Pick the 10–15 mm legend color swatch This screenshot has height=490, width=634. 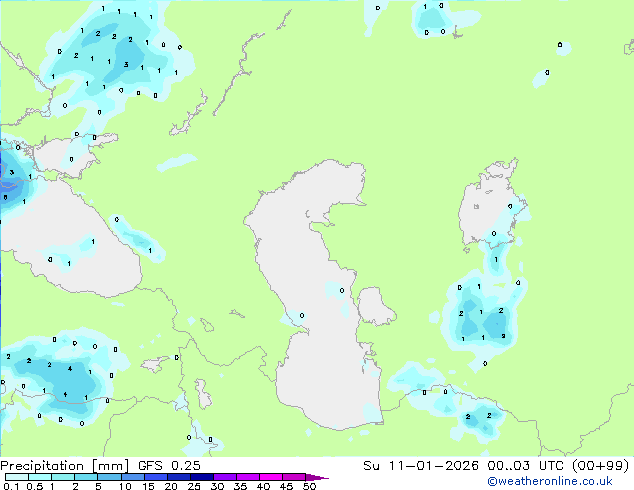[132, 477]
